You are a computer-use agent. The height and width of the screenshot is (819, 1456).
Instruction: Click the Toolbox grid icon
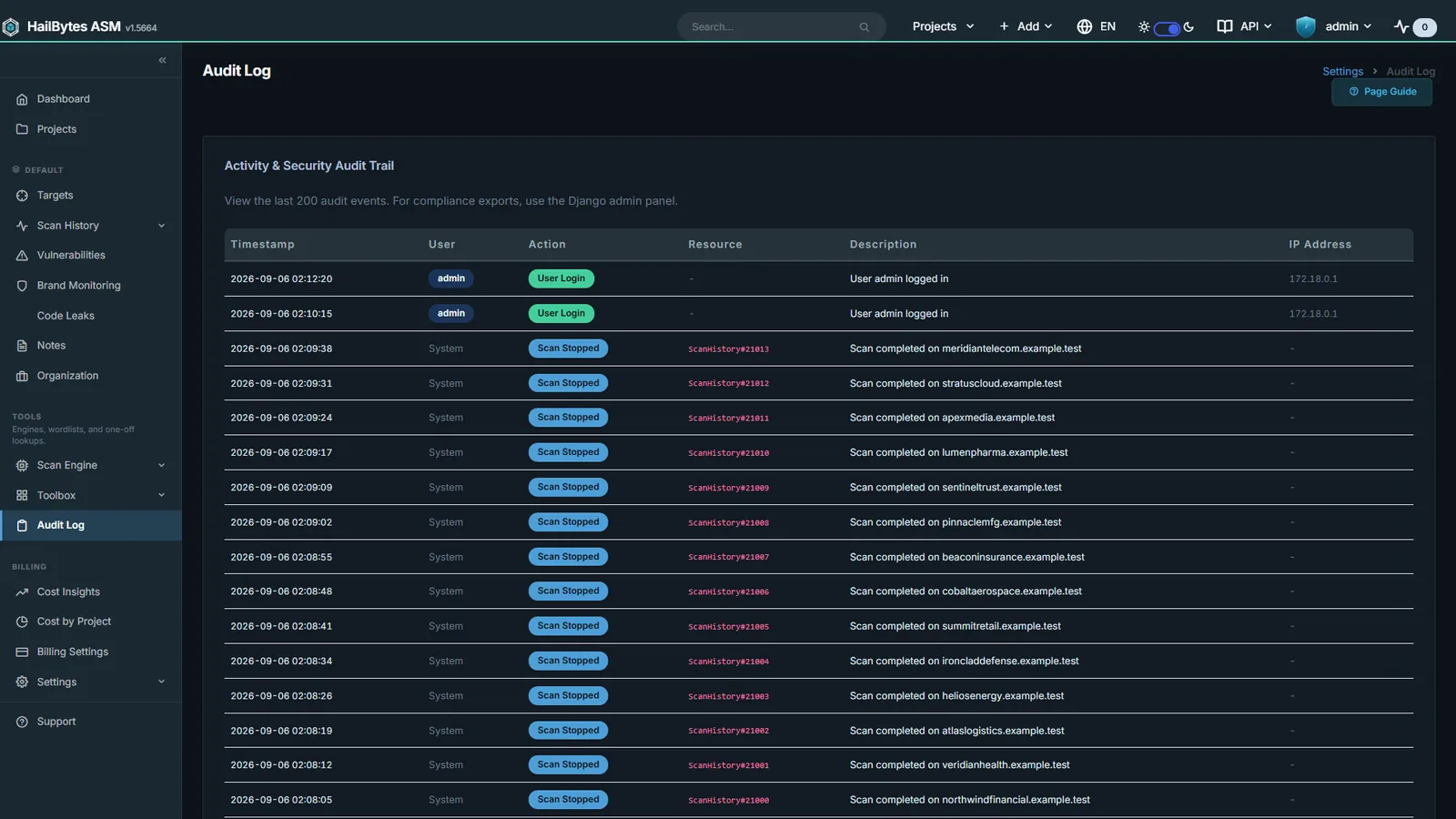22,495
